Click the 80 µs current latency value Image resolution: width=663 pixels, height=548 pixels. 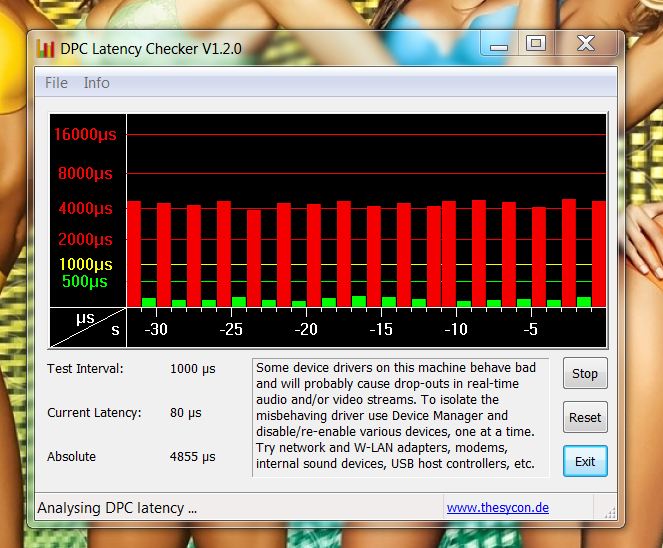(186, 413)
